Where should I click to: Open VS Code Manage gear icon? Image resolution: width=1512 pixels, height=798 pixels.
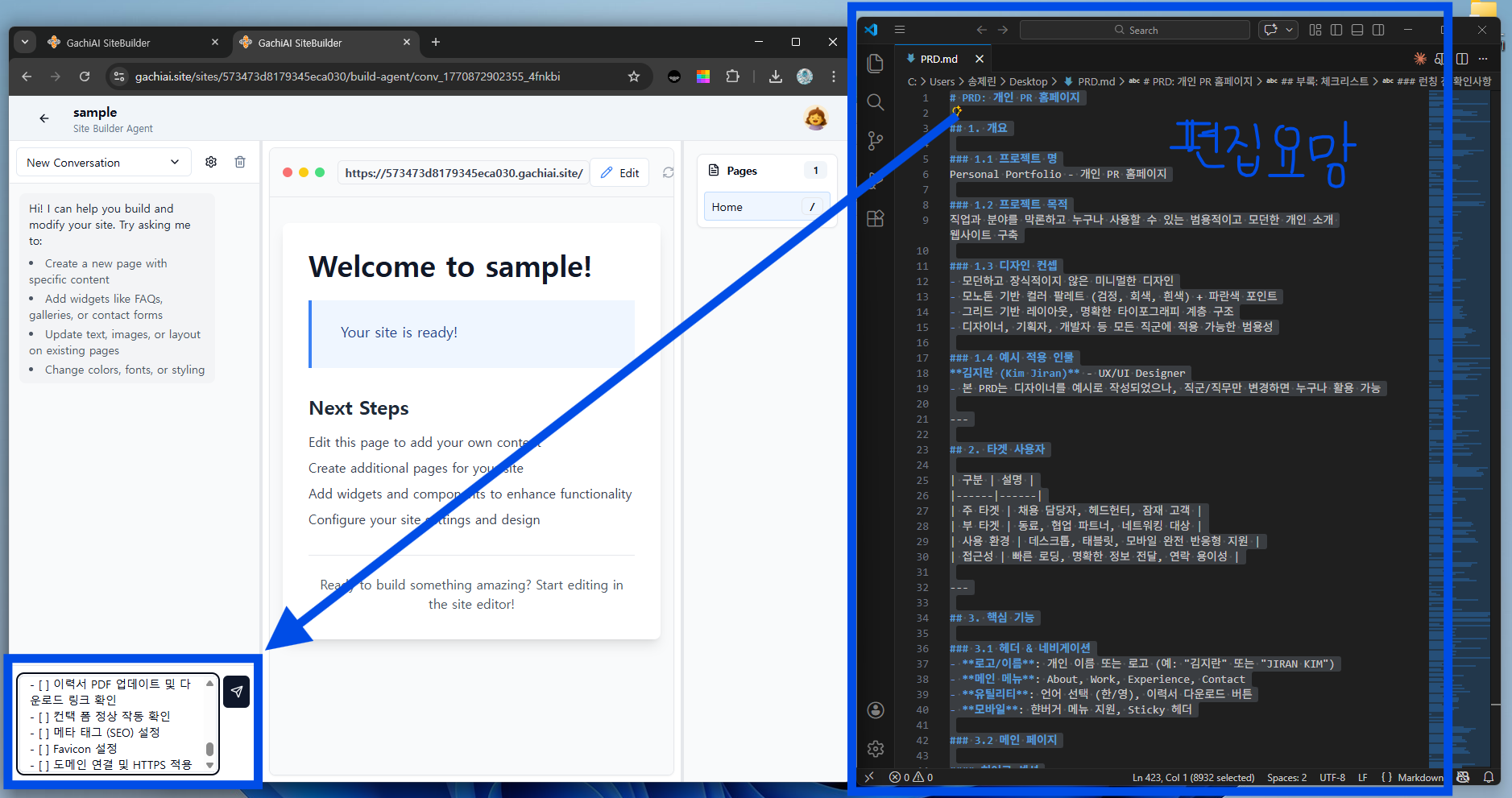click(x=876, y=749)
